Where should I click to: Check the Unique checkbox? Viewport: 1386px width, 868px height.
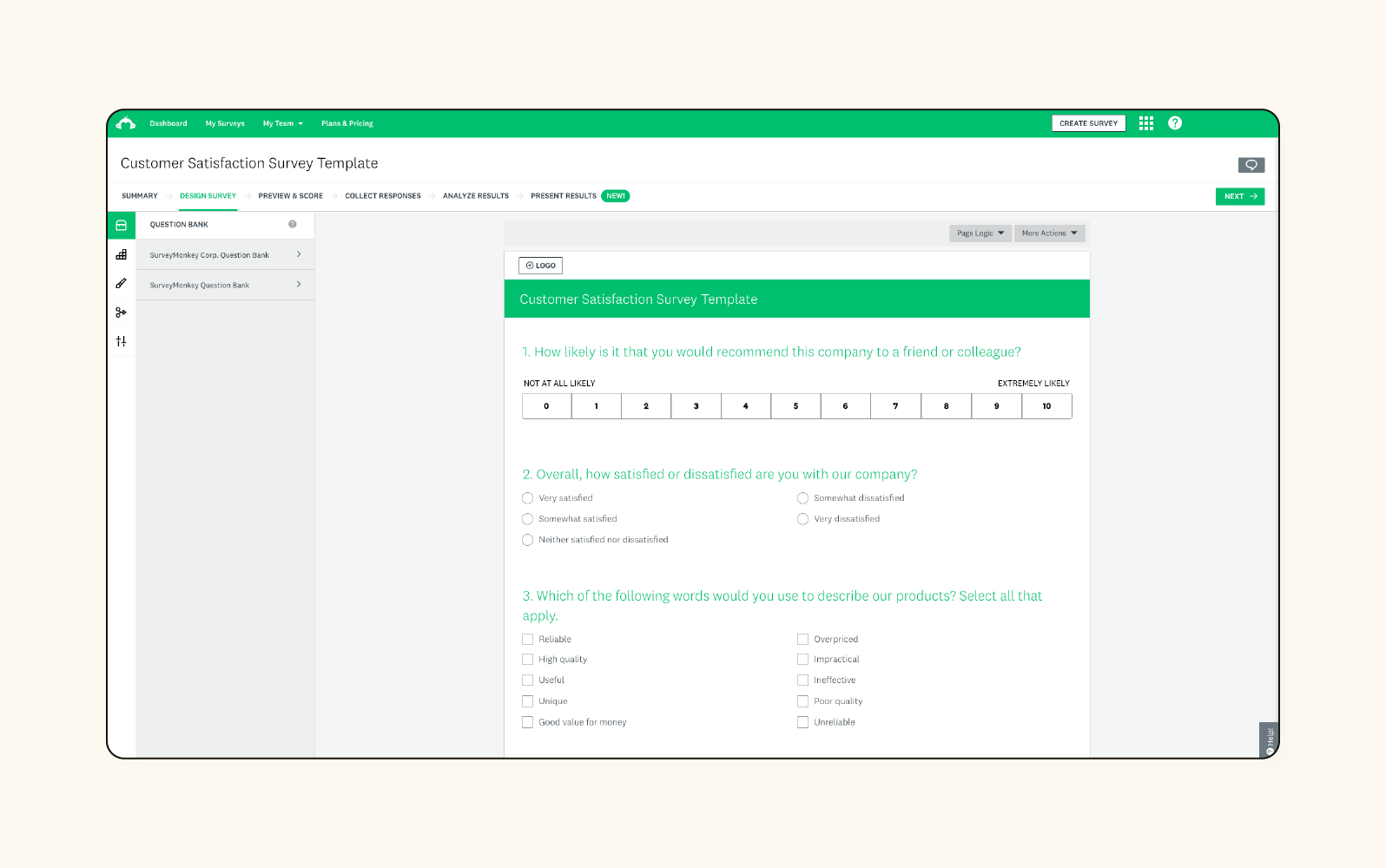[527, 701]
